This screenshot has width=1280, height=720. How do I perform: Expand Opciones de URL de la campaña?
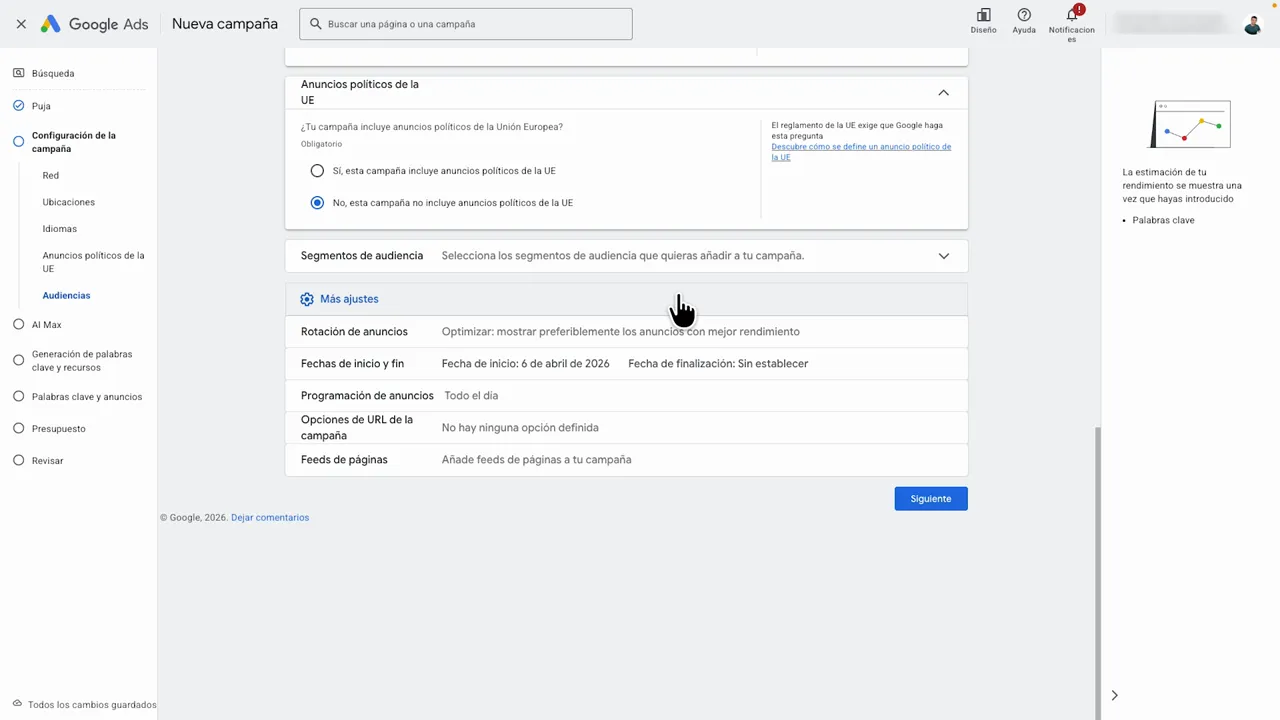[x=626, y=428]
